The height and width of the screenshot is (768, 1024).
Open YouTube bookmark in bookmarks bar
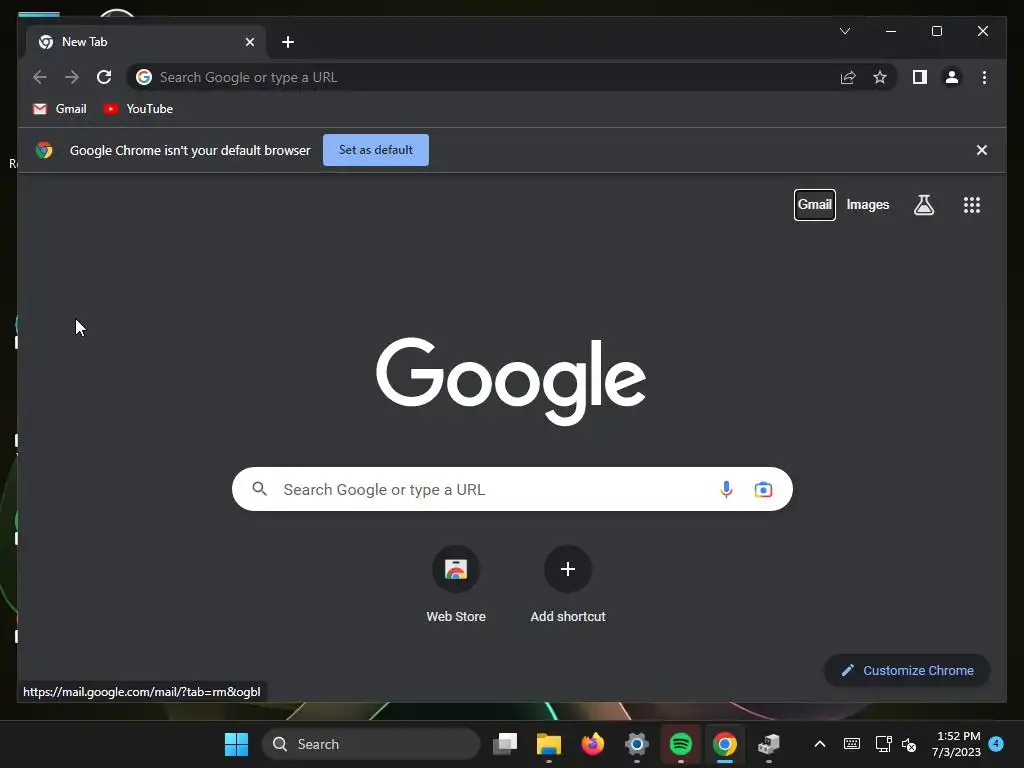click(138, 109)
